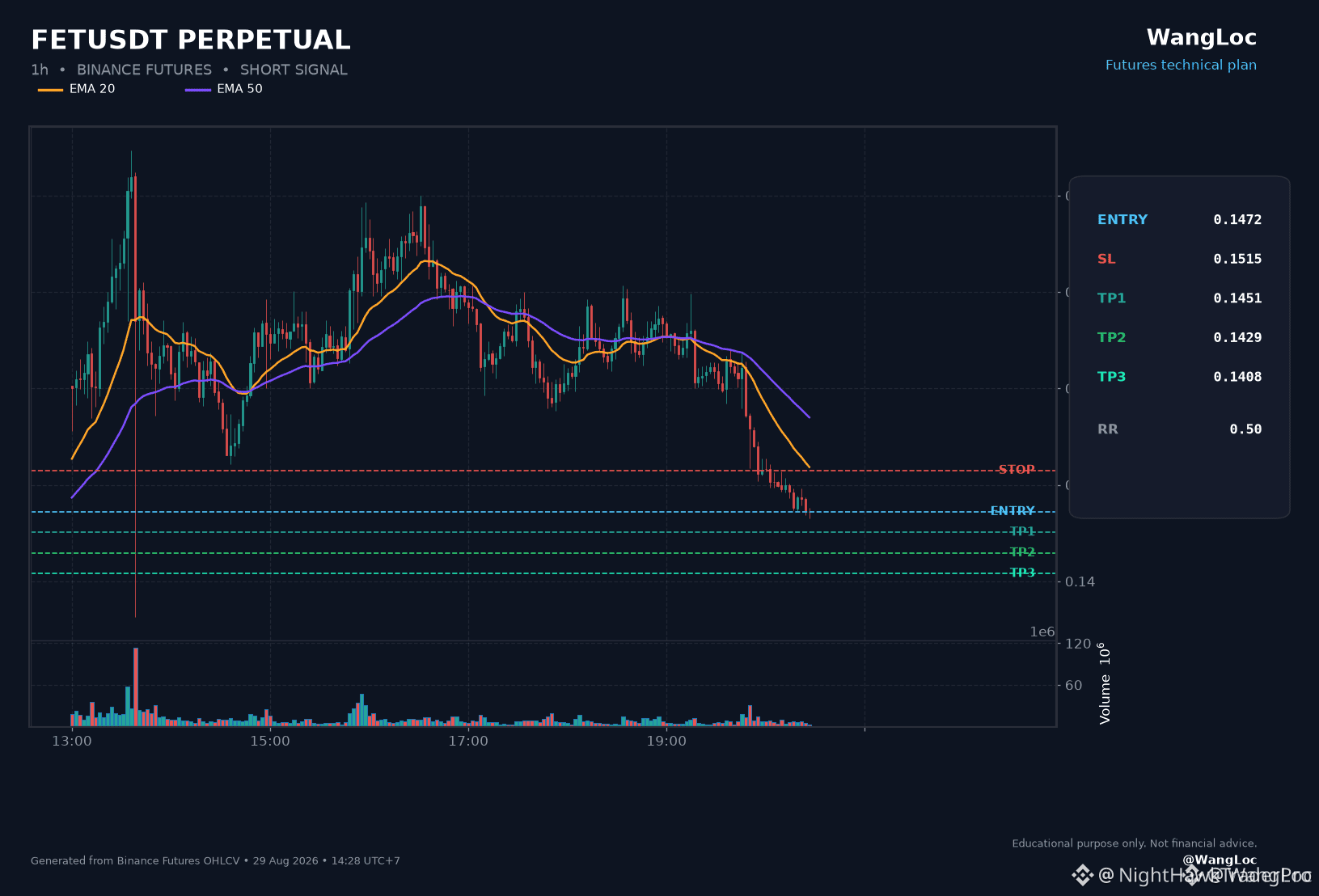The width and height of the screenshot is (1319, 896).
Task: Click the TP2 marker on the chart line
Action: pyautogui.click(x=1022, y=552)
